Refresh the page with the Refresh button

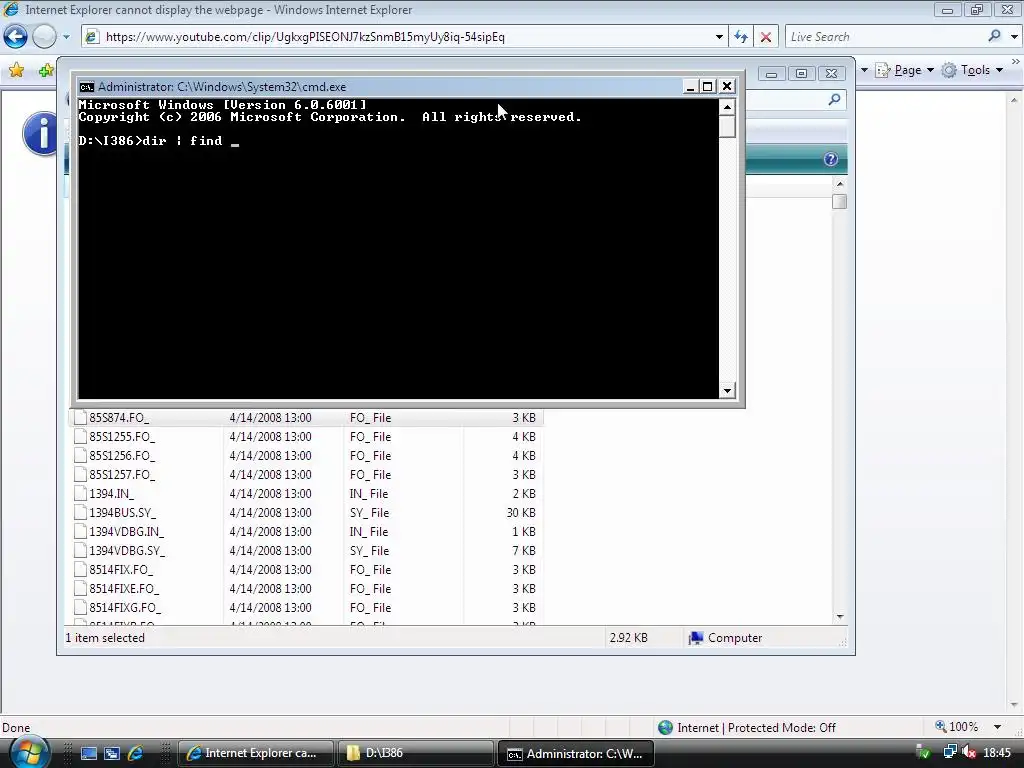(x=741, y=37)
